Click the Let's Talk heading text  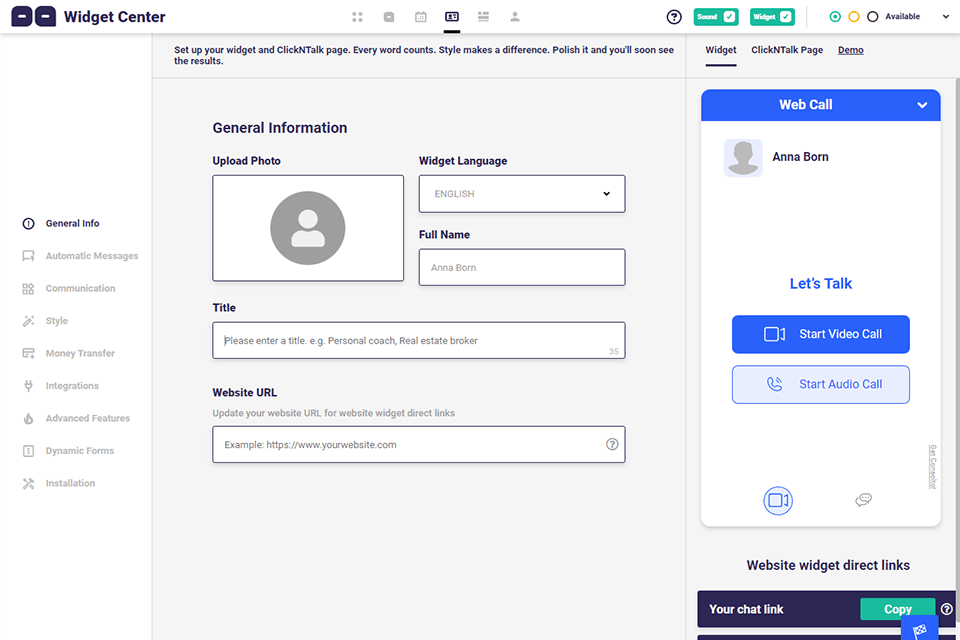(820, 284)
